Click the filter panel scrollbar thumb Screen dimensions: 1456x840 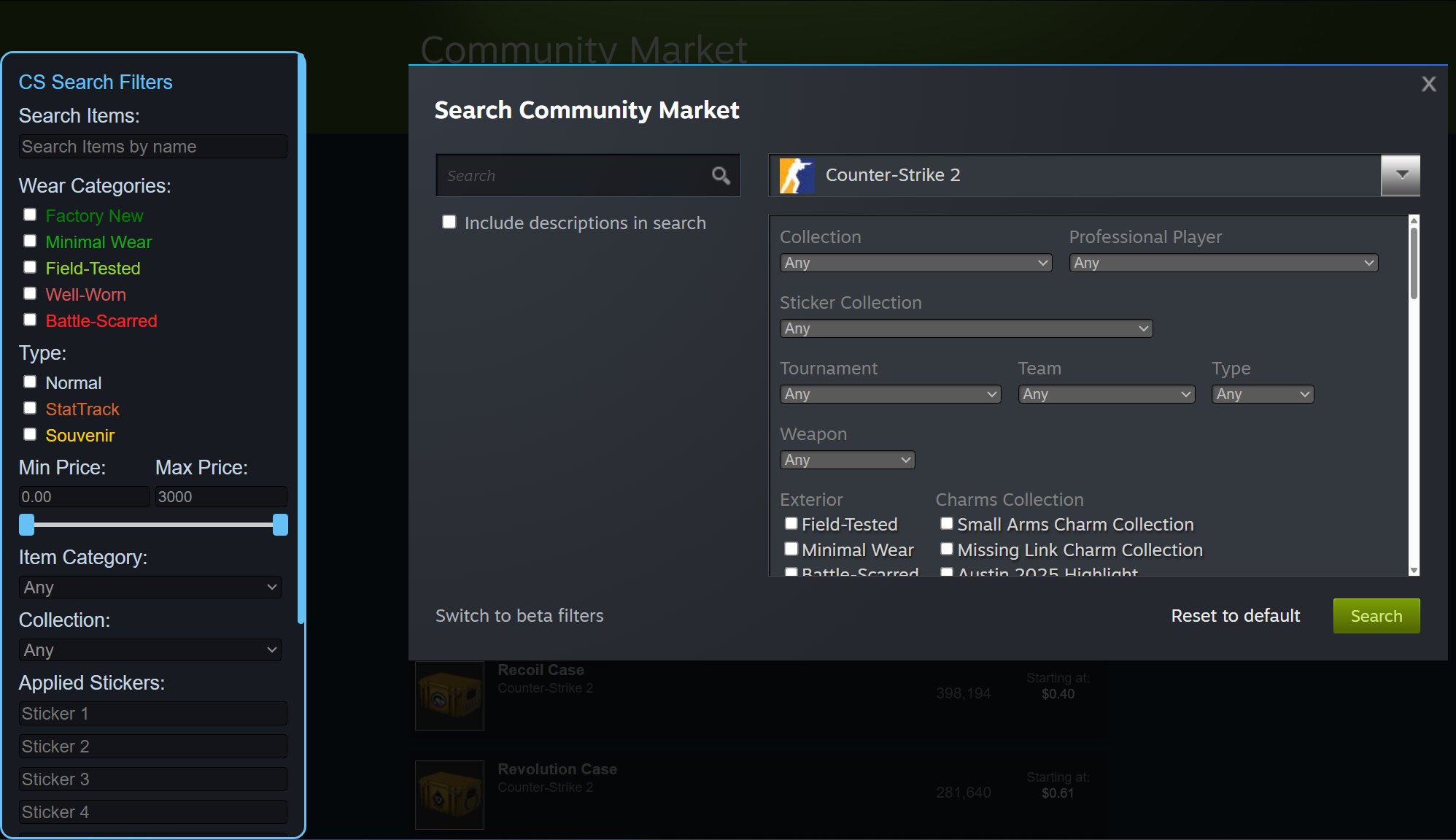(x=1414, y=263)
